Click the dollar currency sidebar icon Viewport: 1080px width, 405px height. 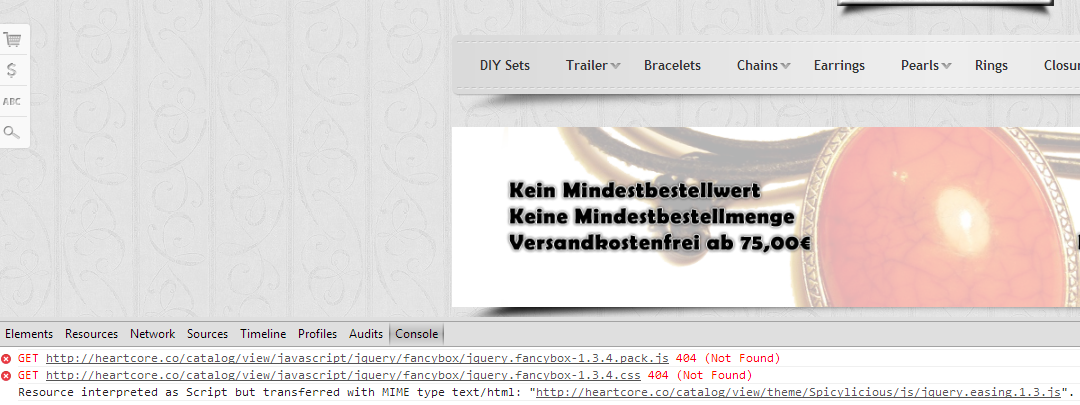(x=12, y=70)
